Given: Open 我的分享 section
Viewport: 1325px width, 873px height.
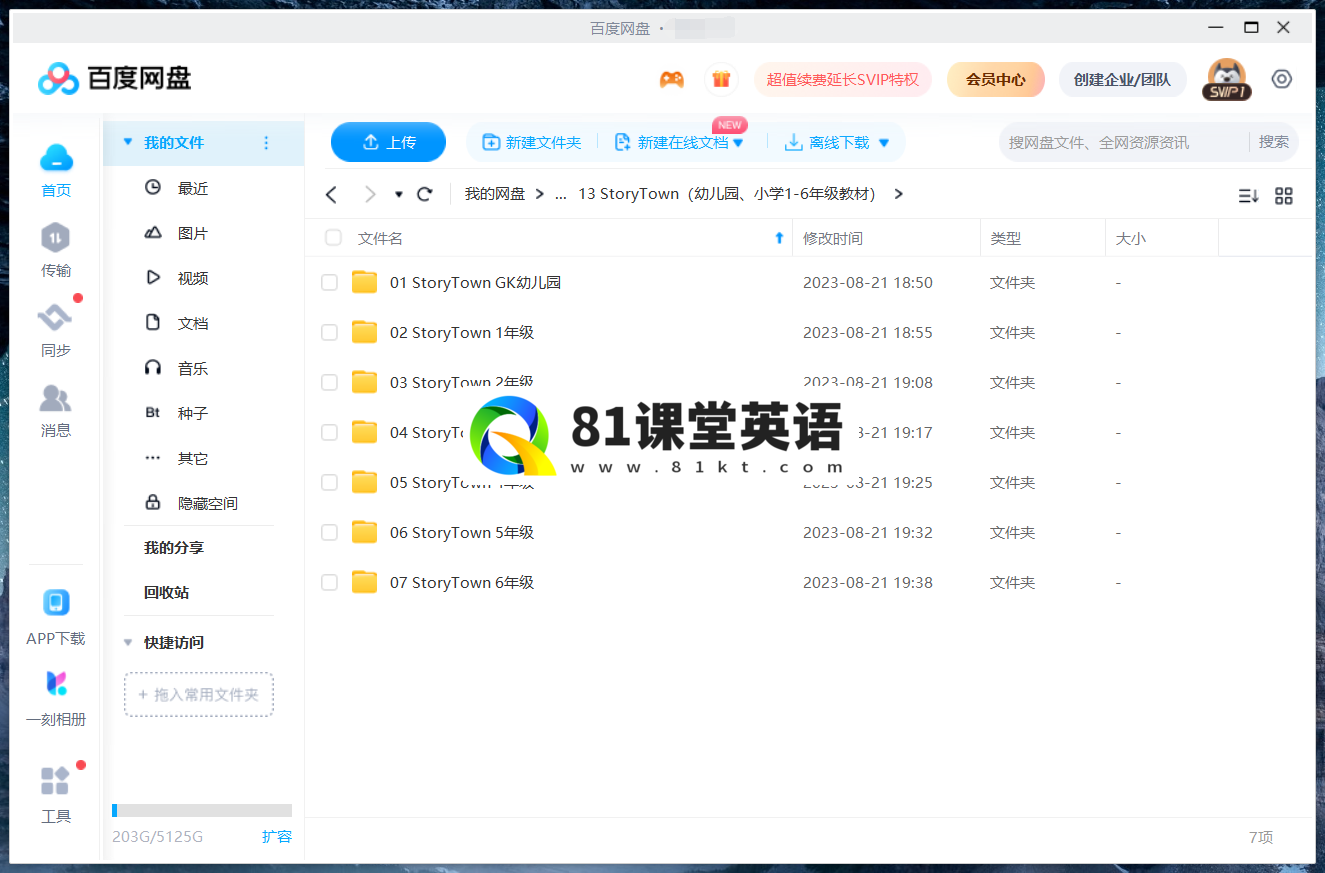Looking at the screenshot, I should click(x=174, y=548).
